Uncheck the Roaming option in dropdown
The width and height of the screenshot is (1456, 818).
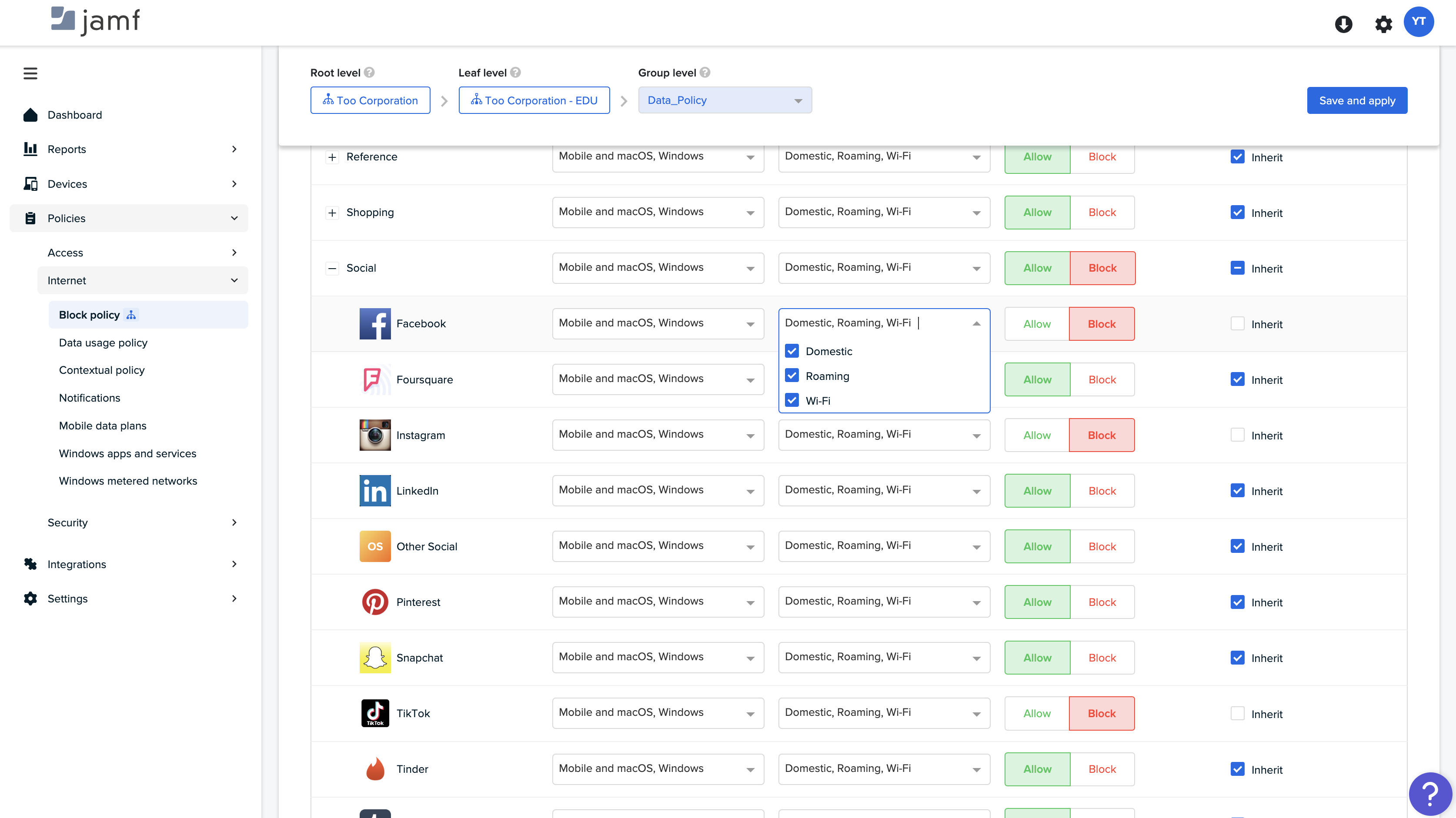click(792, 376)
